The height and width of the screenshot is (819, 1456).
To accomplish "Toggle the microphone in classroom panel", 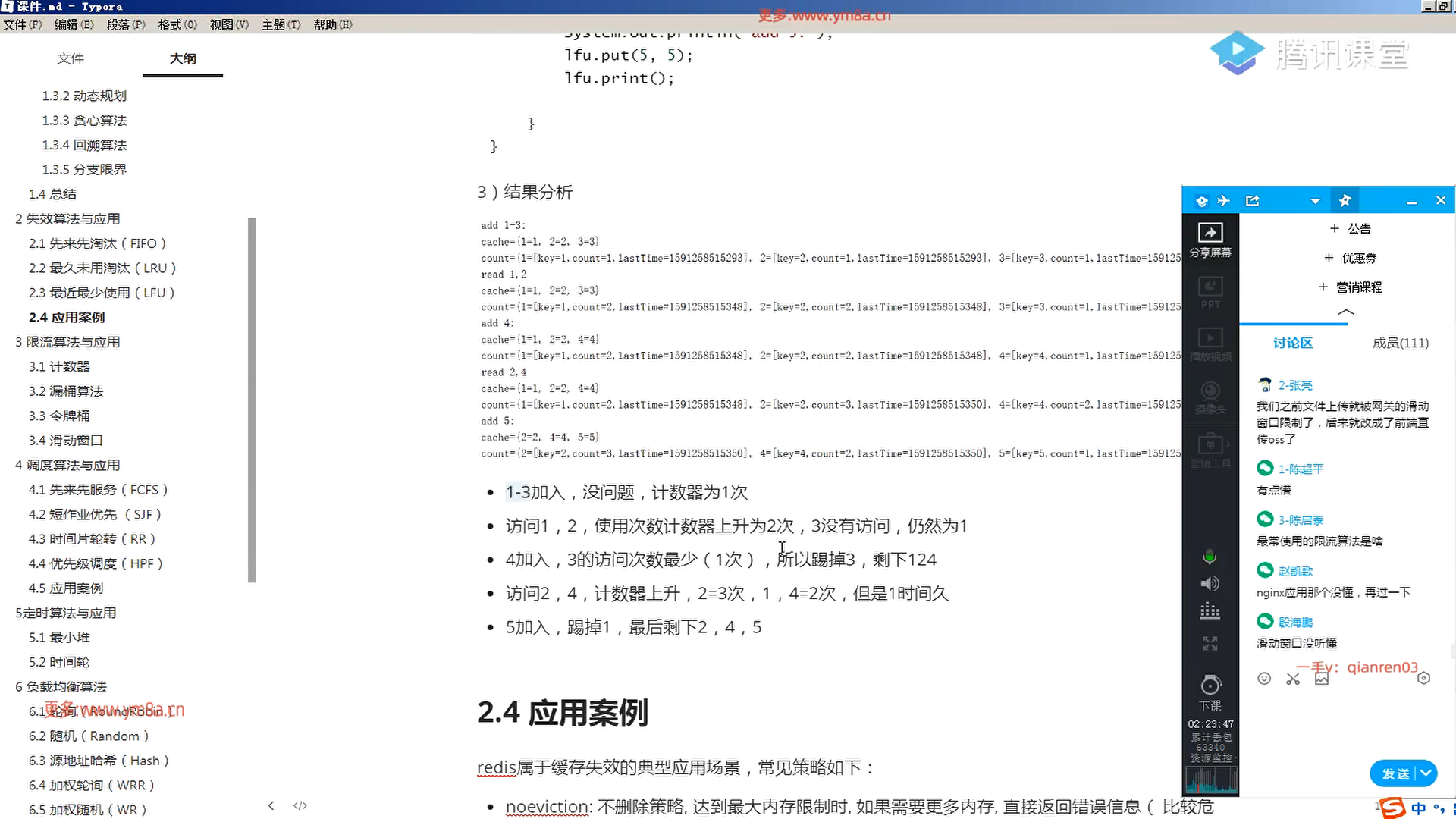I will (x=1210, y=557).
